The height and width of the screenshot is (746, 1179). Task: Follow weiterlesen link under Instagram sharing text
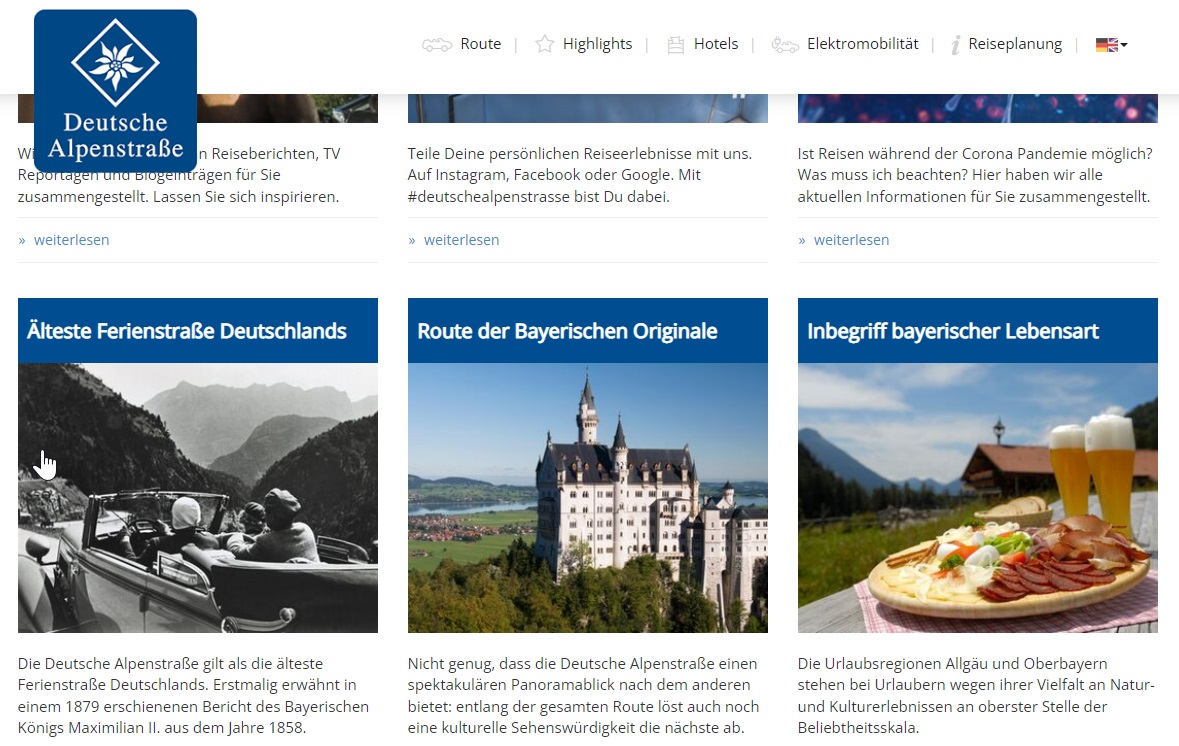(x=461, y=240)
